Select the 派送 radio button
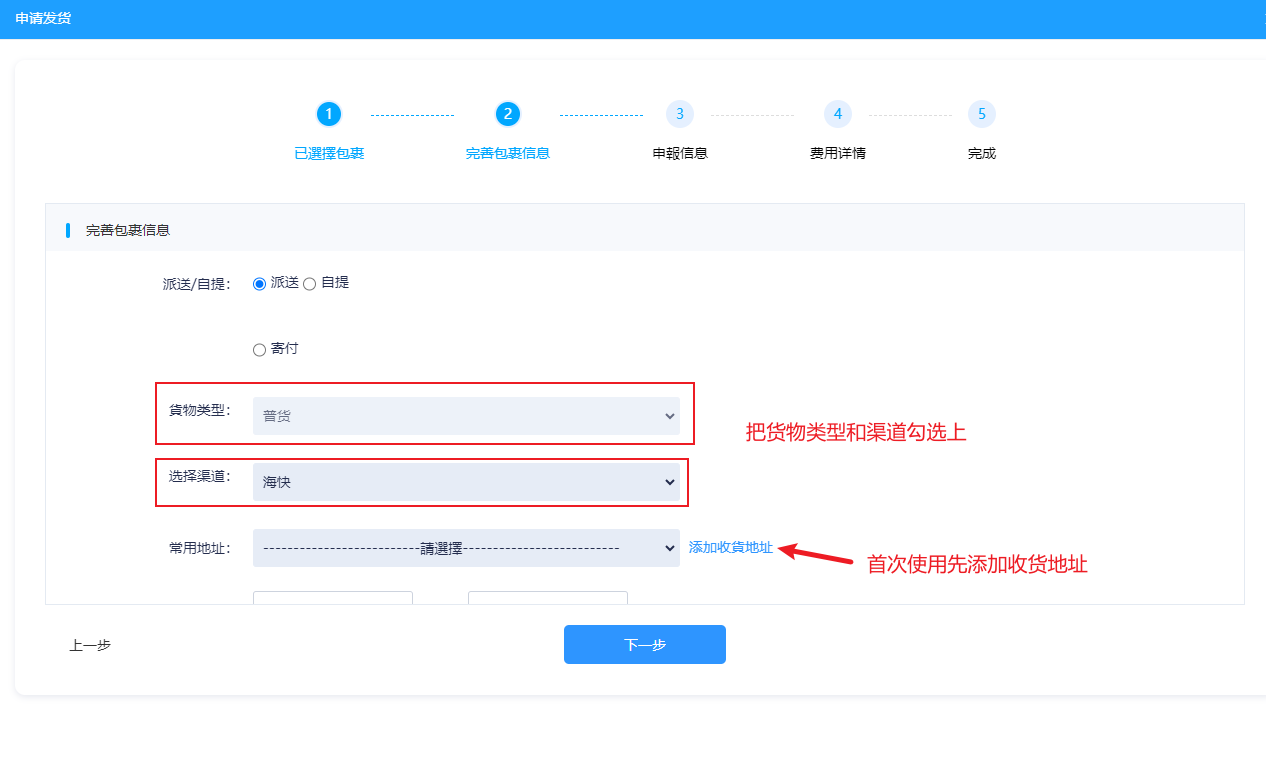The image size is (1266, 772). 260,284
